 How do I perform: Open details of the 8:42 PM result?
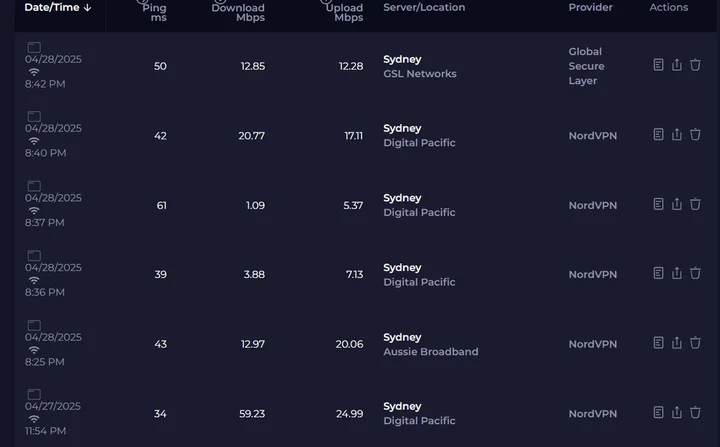coord(658,65)
